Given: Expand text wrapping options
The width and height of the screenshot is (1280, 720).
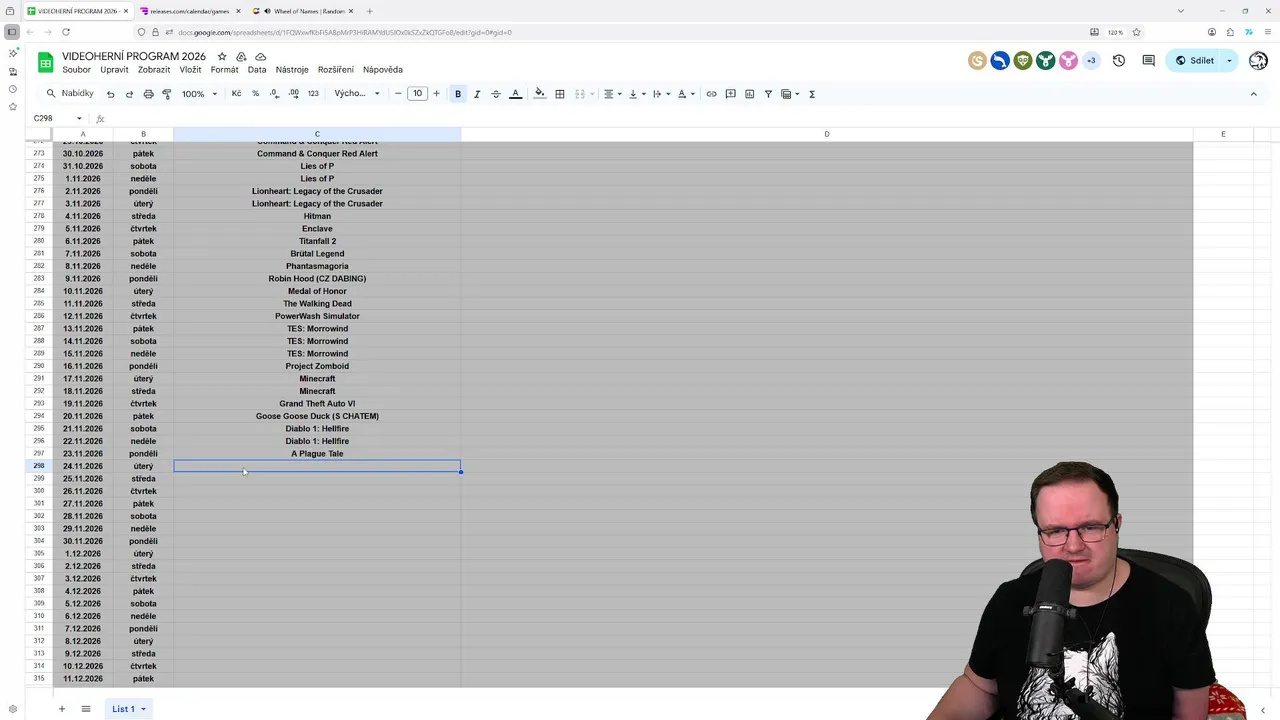Looking at the screenshot, I should 660,94.
